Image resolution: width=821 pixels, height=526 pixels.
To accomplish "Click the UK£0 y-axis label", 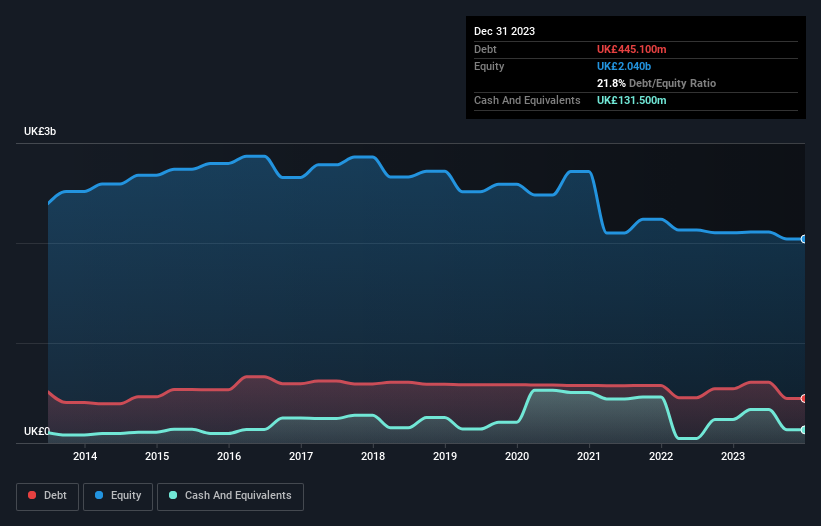I will 37,431.
